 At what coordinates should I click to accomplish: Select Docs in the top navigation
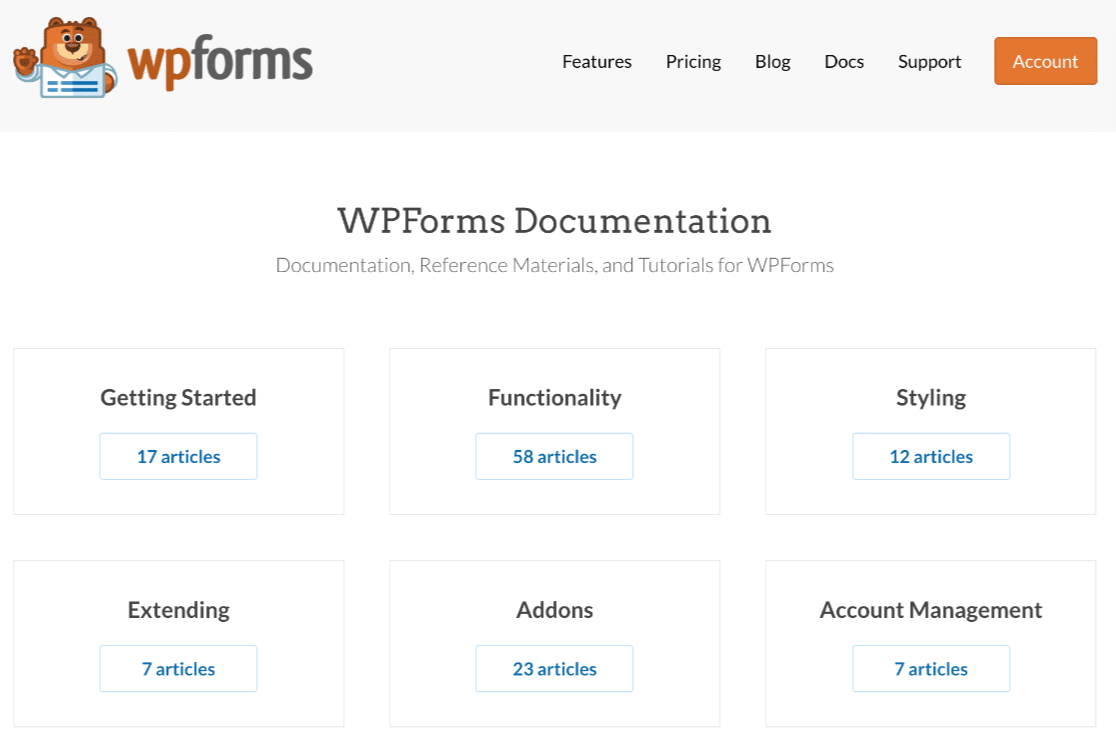[x=843, y=62]
